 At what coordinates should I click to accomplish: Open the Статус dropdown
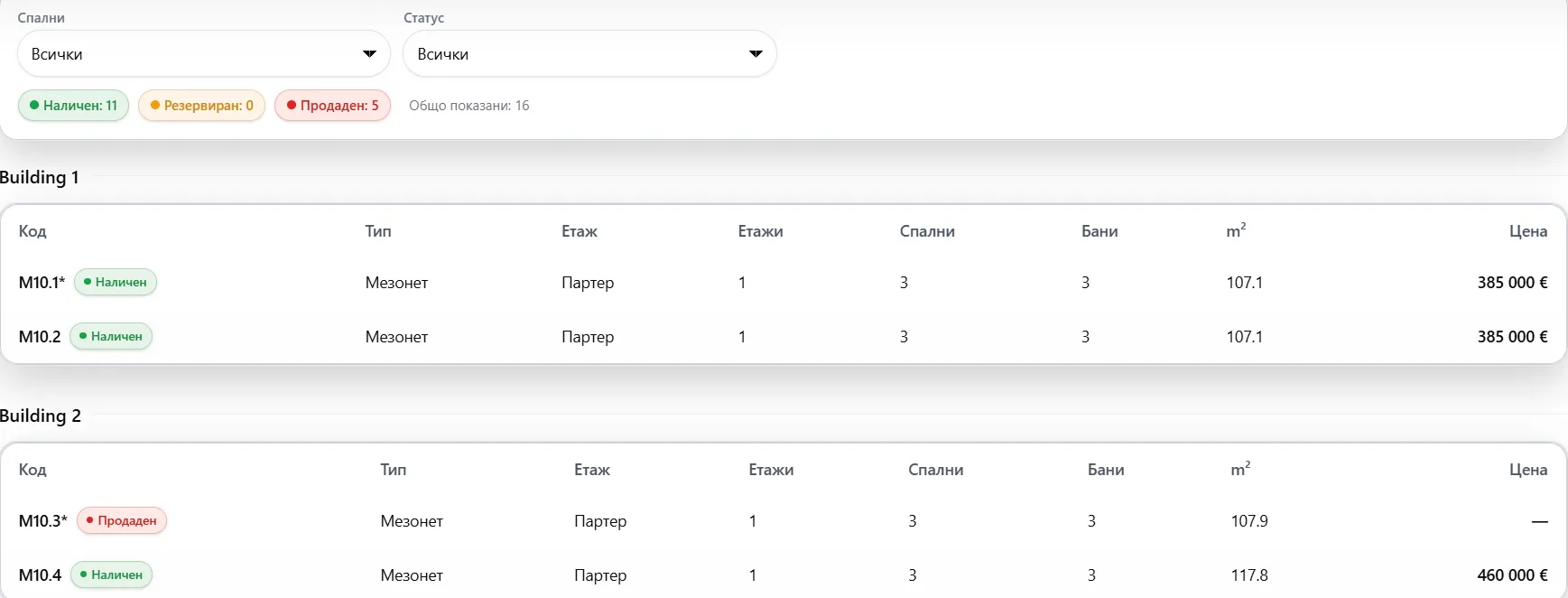click(589, 54)
